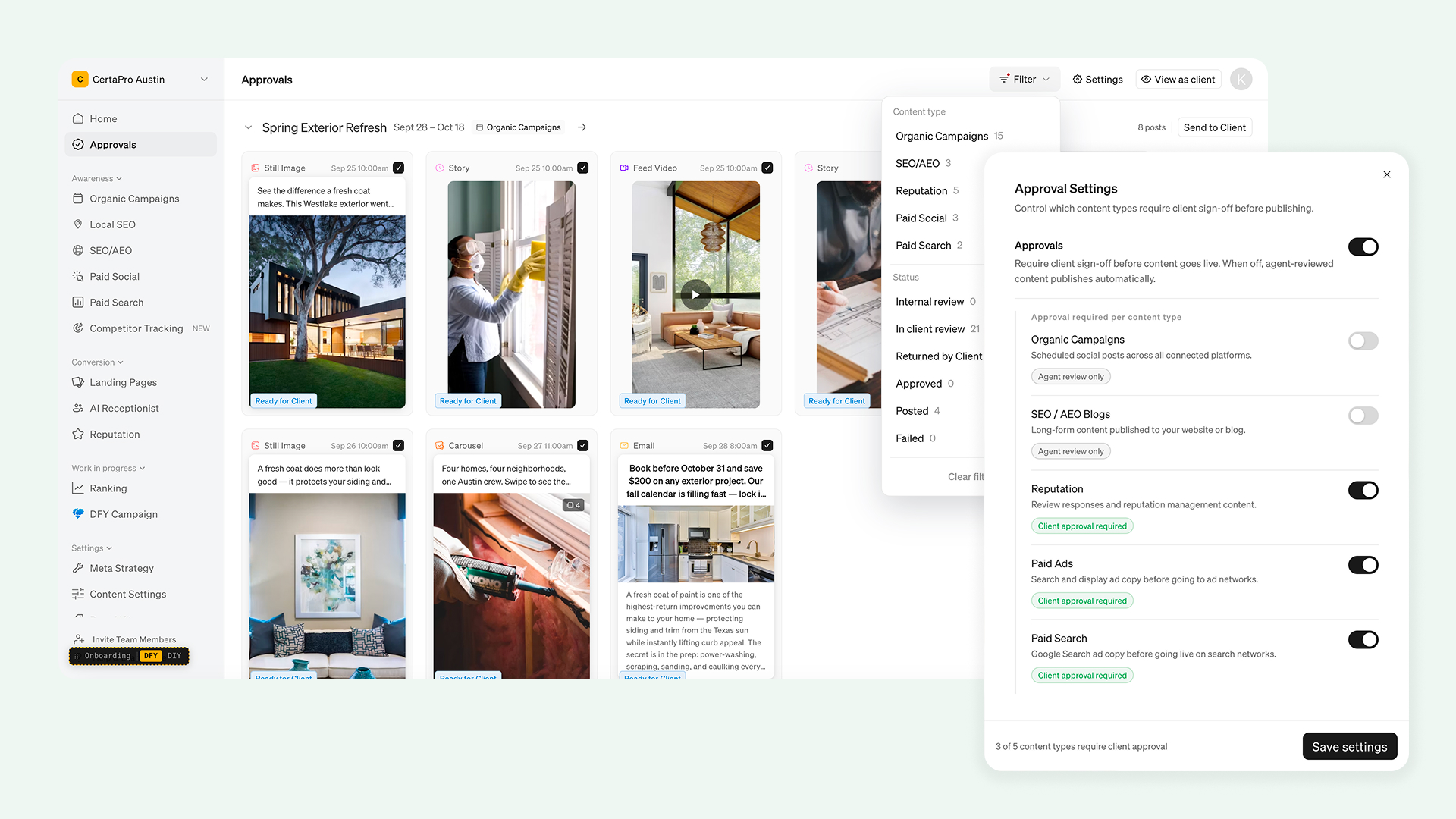This screenshot has width=1456, height=819.
Task: Click View as client button
Action: [x=1178, y=79]
